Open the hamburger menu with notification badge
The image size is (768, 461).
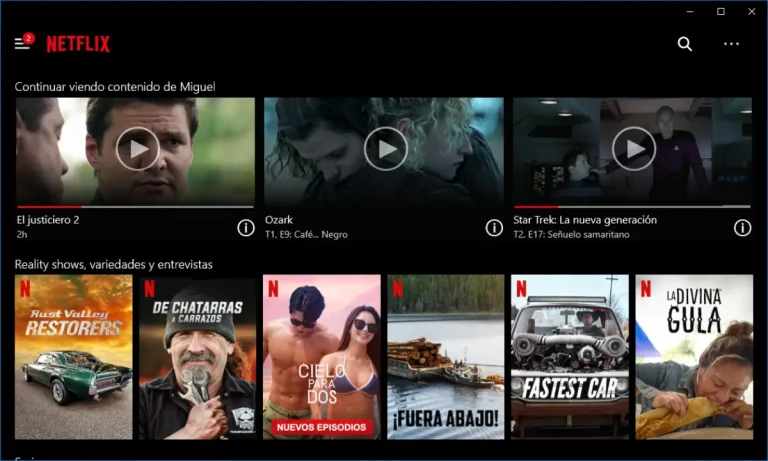24,42
